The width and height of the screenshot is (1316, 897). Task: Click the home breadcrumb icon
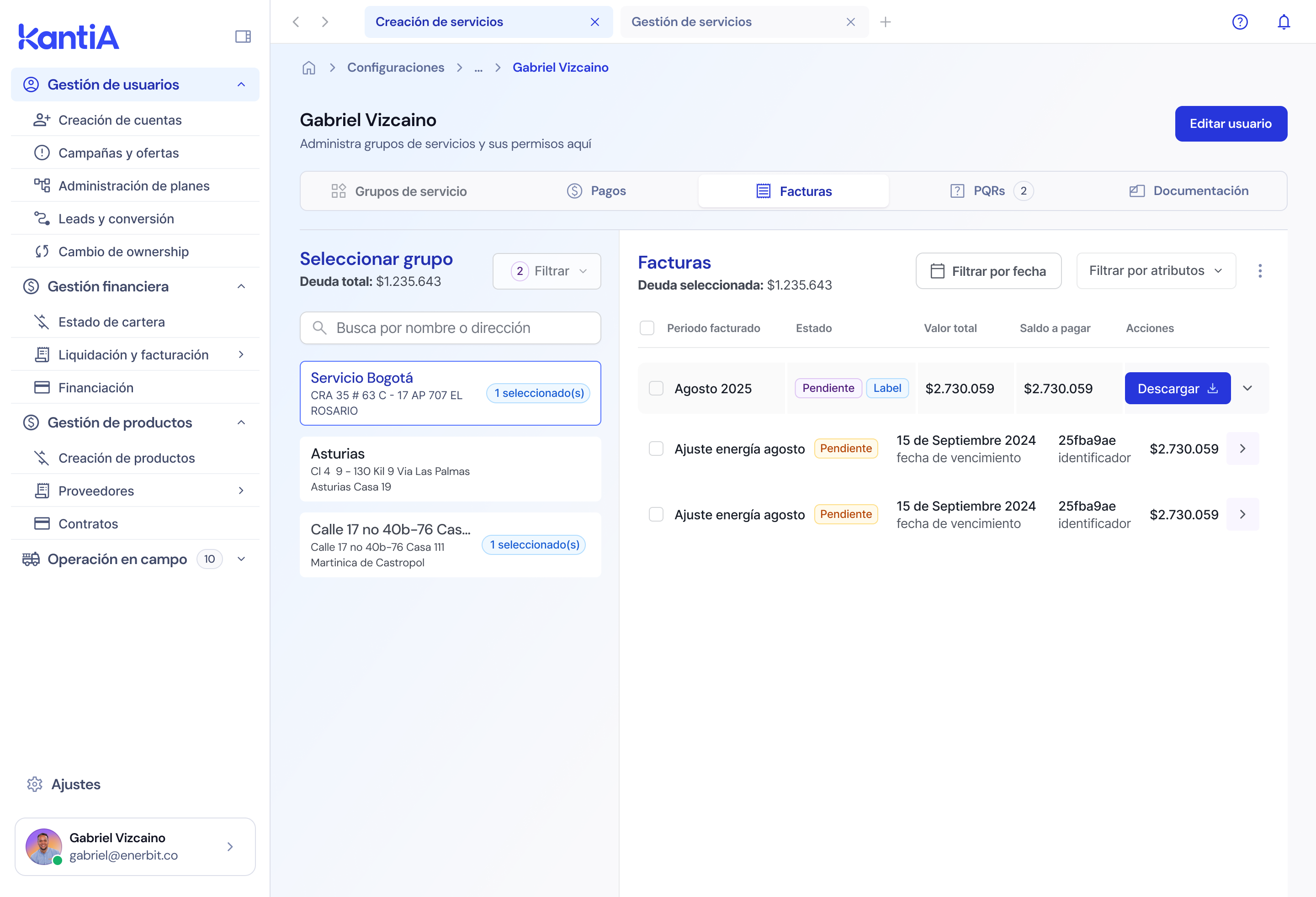(308, 68)
